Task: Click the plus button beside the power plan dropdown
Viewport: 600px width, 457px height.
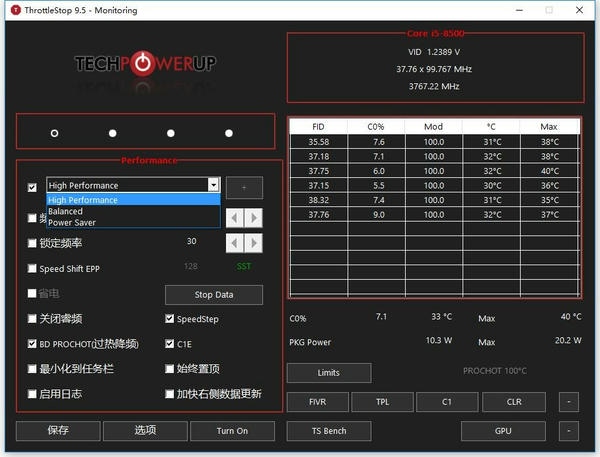Action: pos(244,188)
